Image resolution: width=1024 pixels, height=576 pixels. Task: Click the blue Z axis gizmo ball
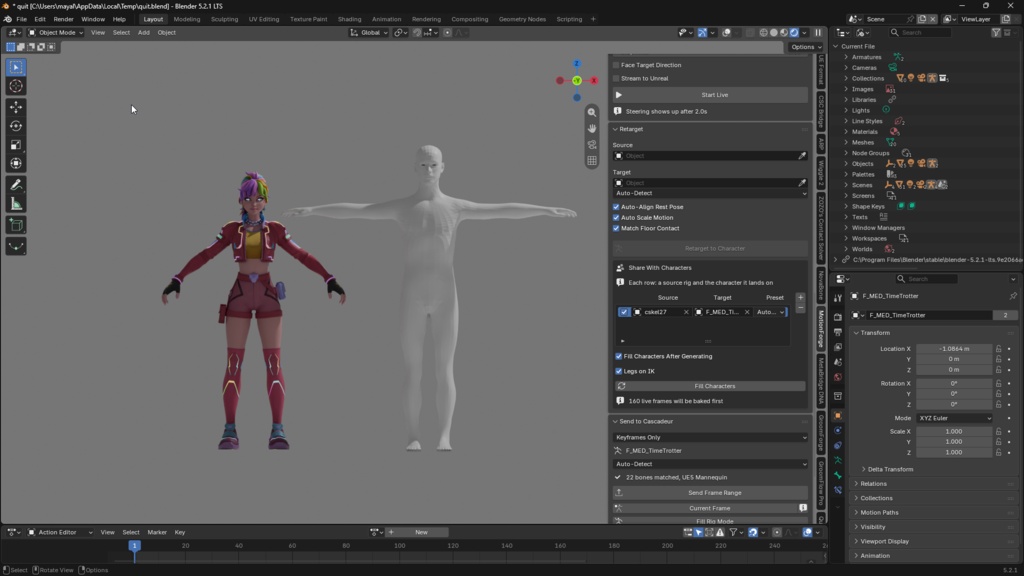click(577, 63)
